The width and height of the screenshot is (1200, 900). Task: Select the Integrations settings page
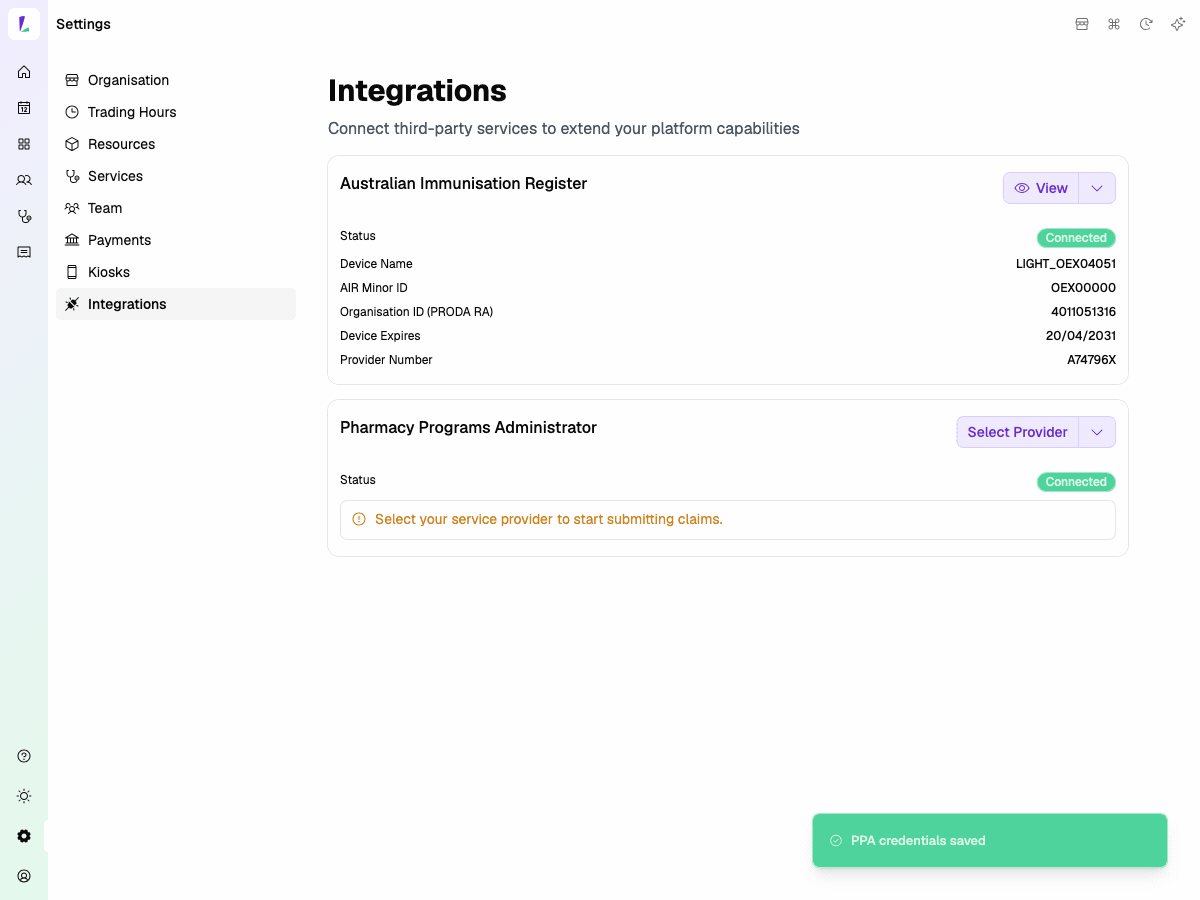(x=176, y=304)
